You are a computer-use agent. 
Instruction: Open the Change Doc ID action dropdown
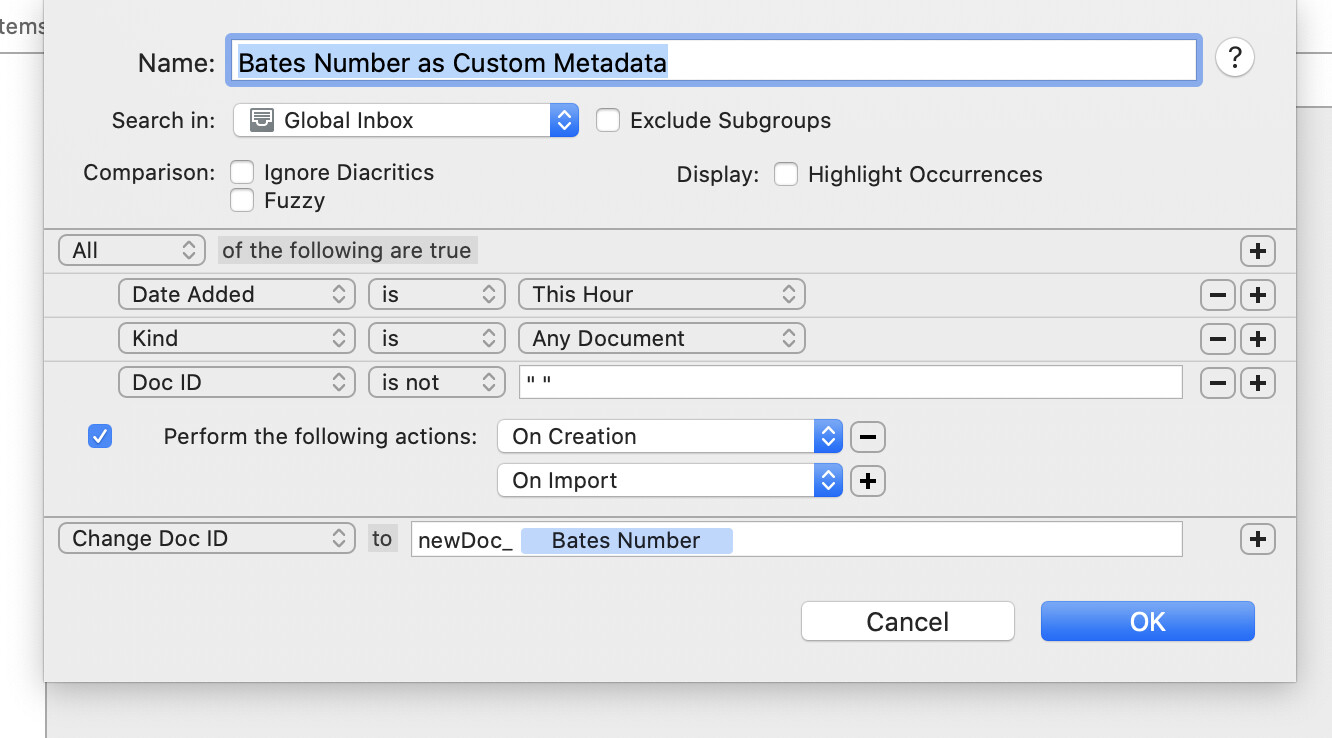point(207,539)
